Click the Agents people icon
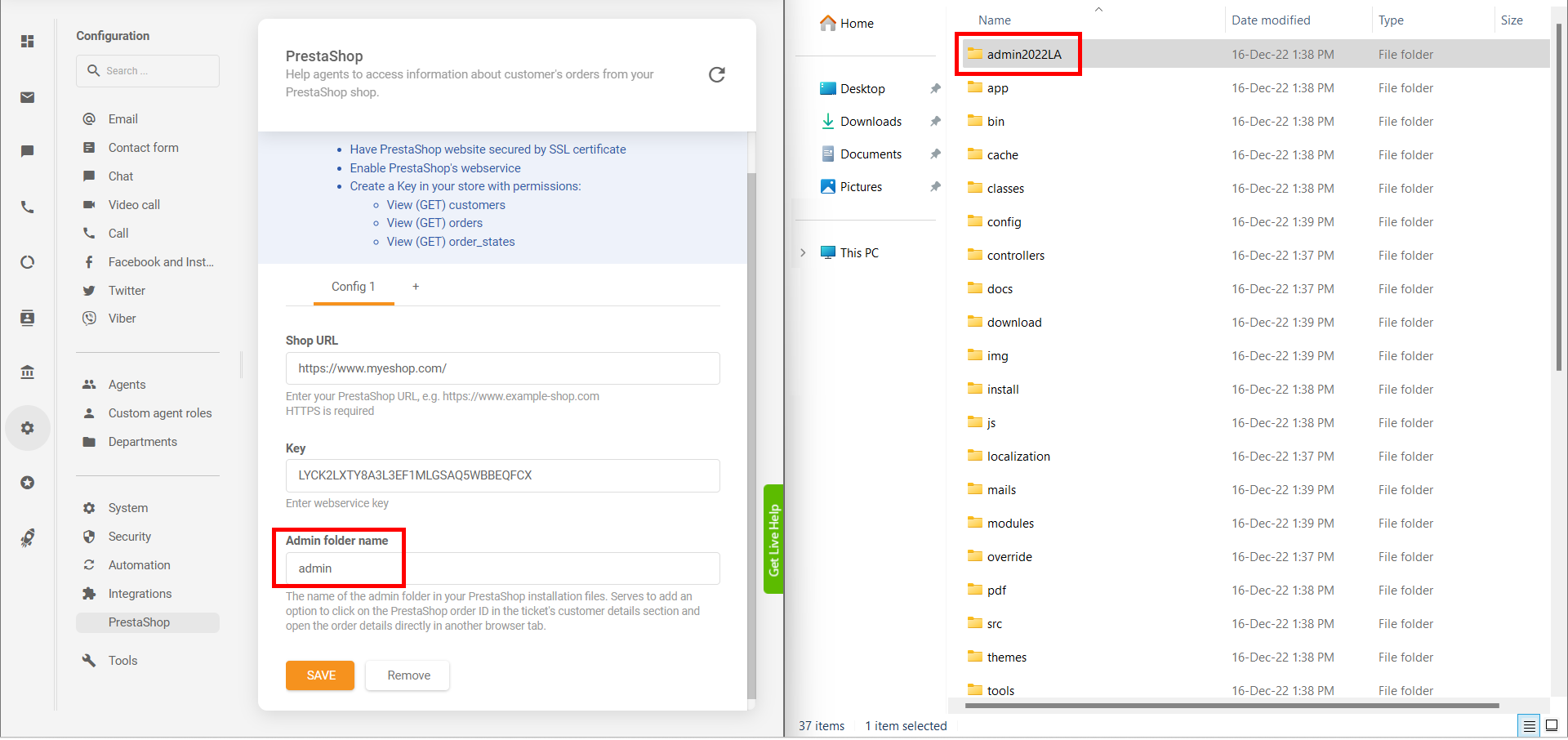This screenshot has height=740, width=1568. click(89, 385)
